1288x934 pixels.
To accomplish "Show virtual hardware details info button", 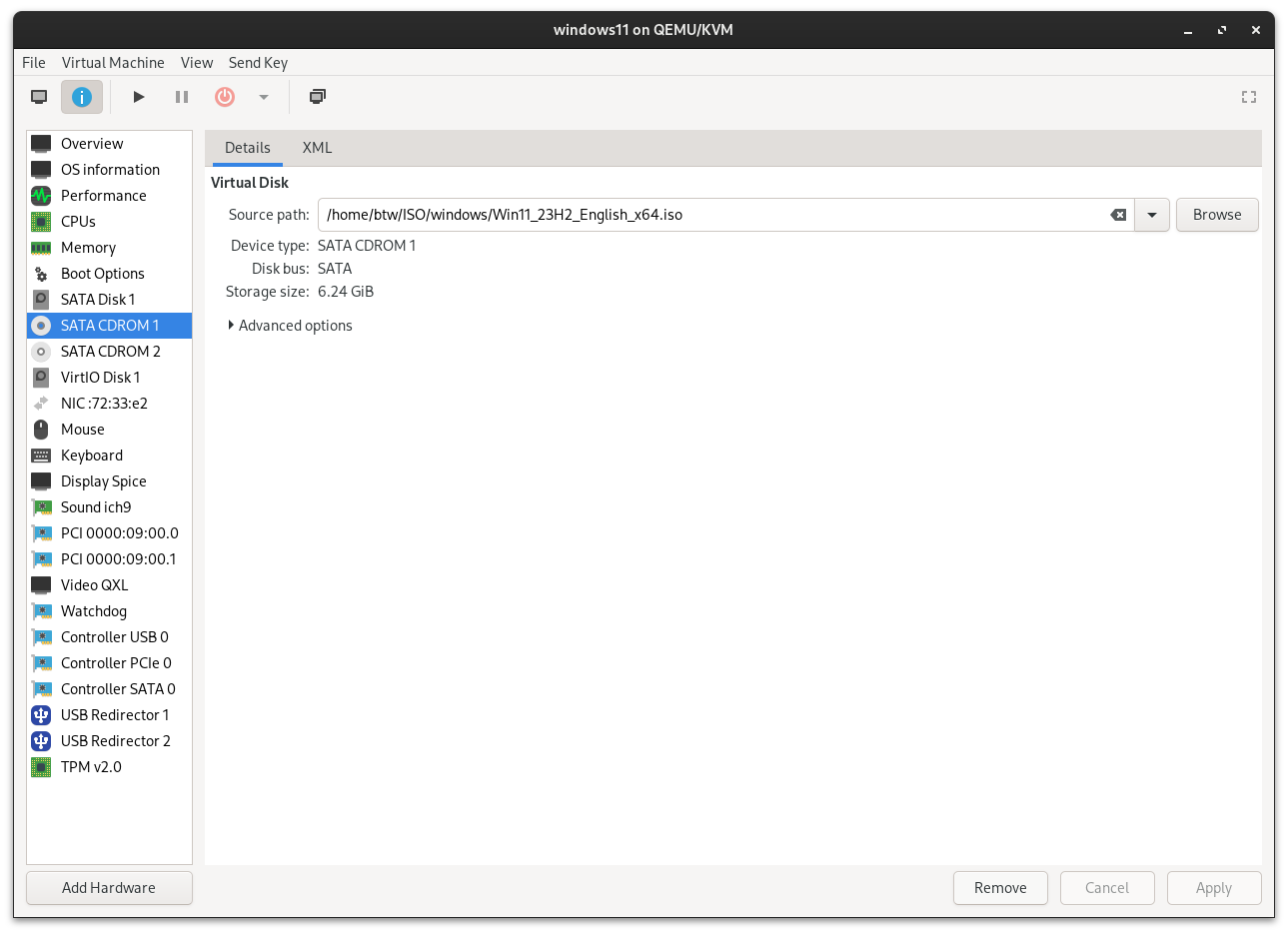I will 82,97.
